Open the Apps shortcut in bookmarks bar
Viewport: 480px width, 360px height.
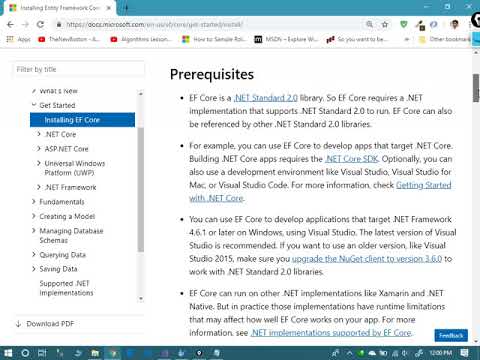click(x=19, y=39)
